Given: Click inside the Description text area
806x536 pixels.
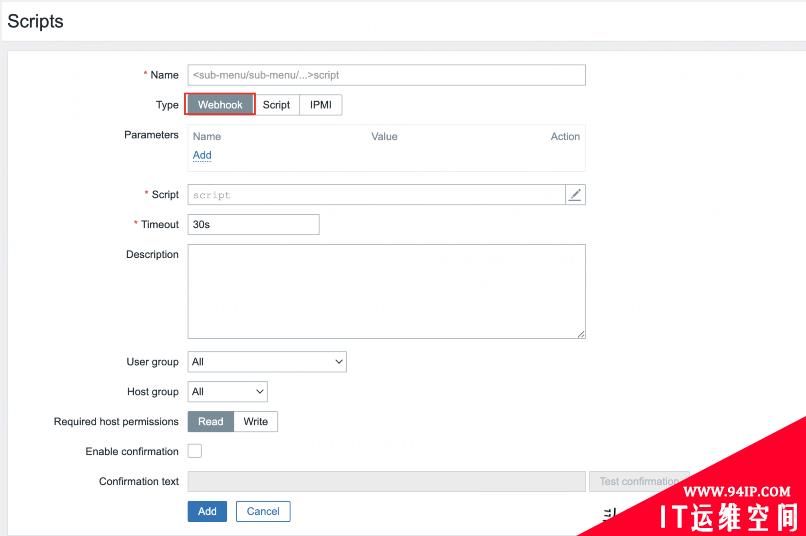Looking at the screenshot, I should click(387, 291).
